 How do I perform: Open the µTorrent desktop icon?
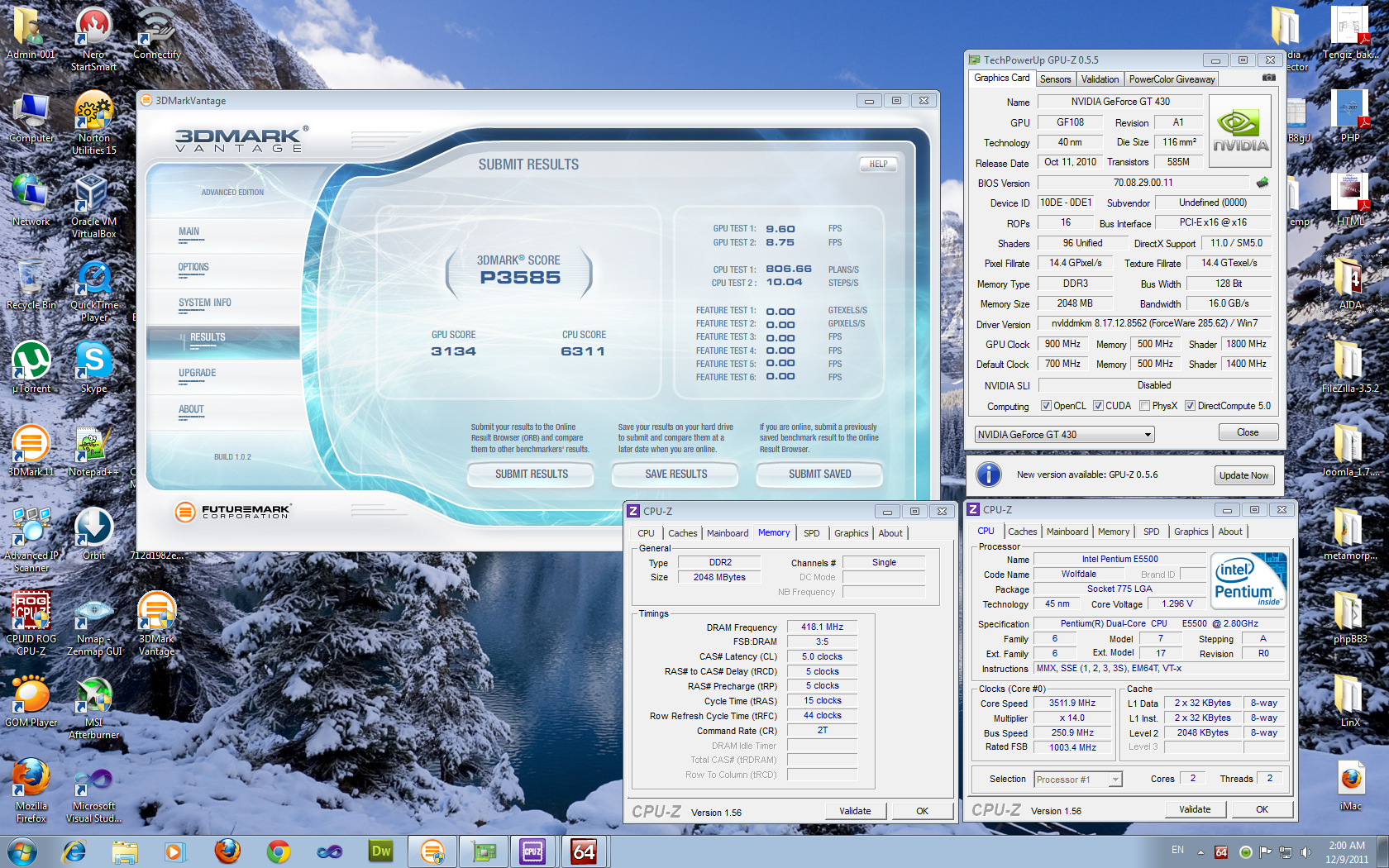[31, 367]
